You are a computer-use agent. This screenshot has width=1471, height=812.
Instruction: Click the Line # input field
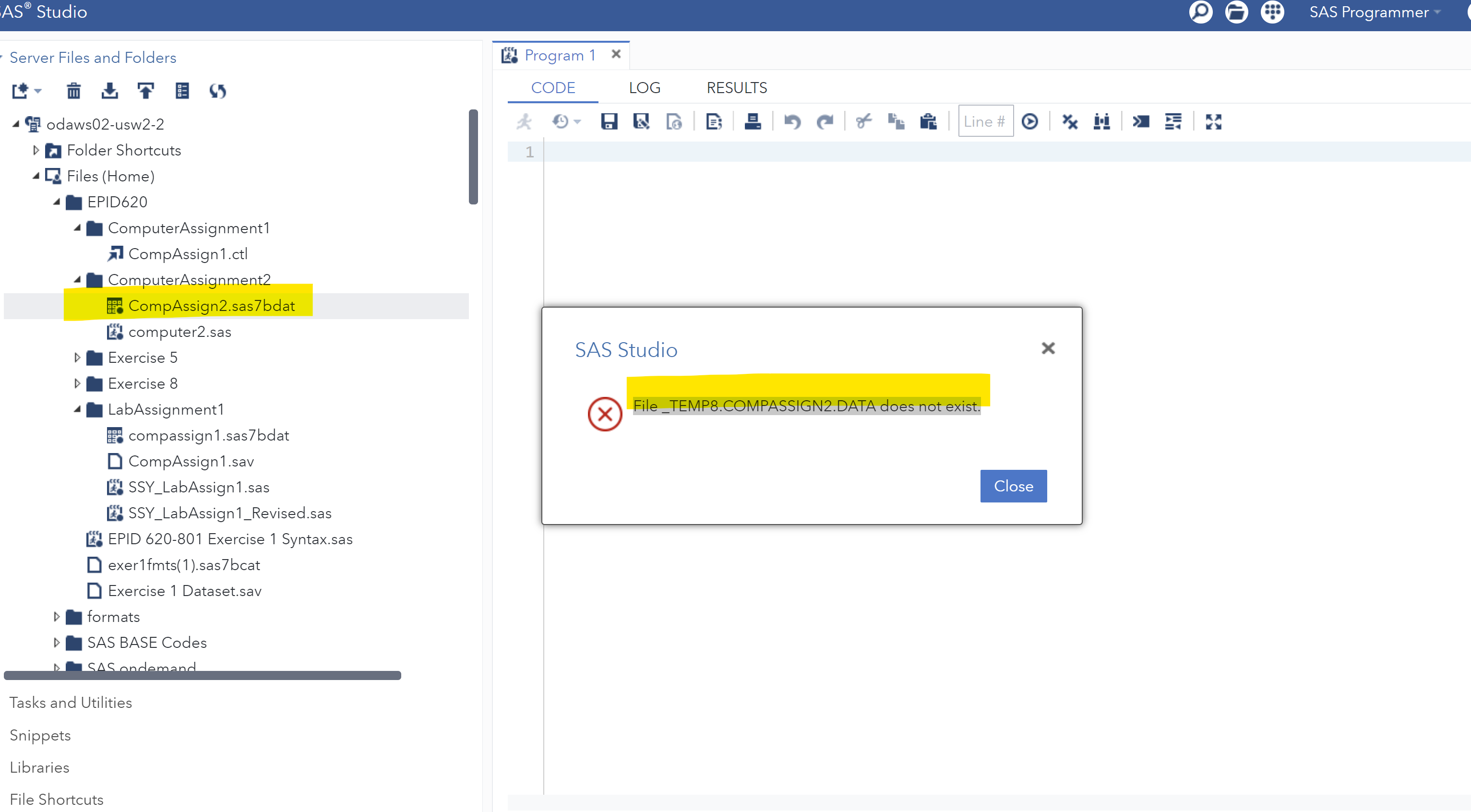(x=985, y=121)
